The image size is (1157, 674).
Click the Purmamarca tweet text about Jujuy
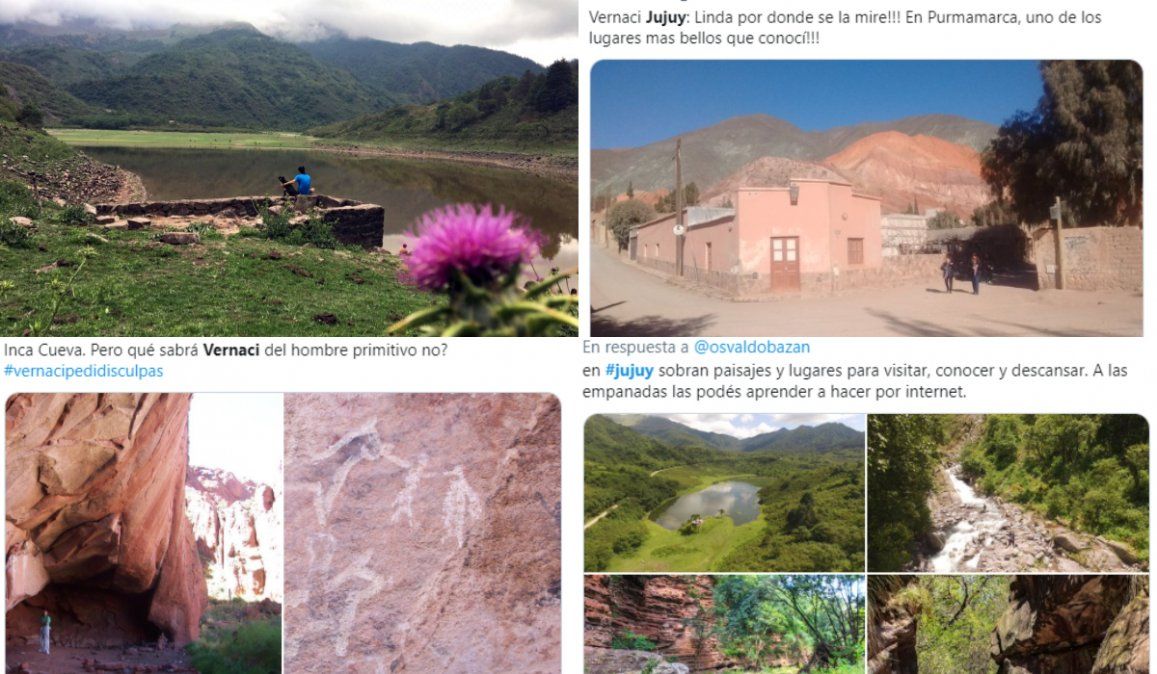point(845,27)
